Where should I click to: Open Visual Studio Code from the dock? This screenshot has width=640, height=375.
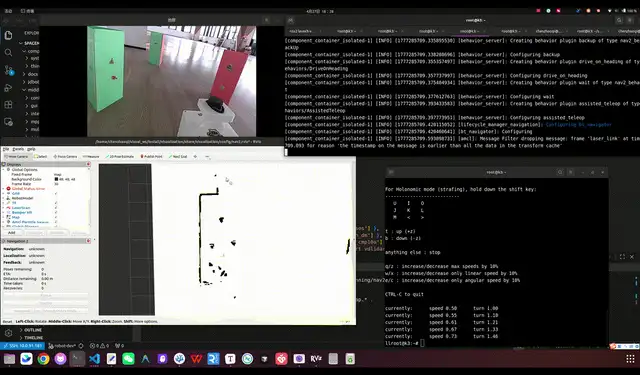click(94, 359)
